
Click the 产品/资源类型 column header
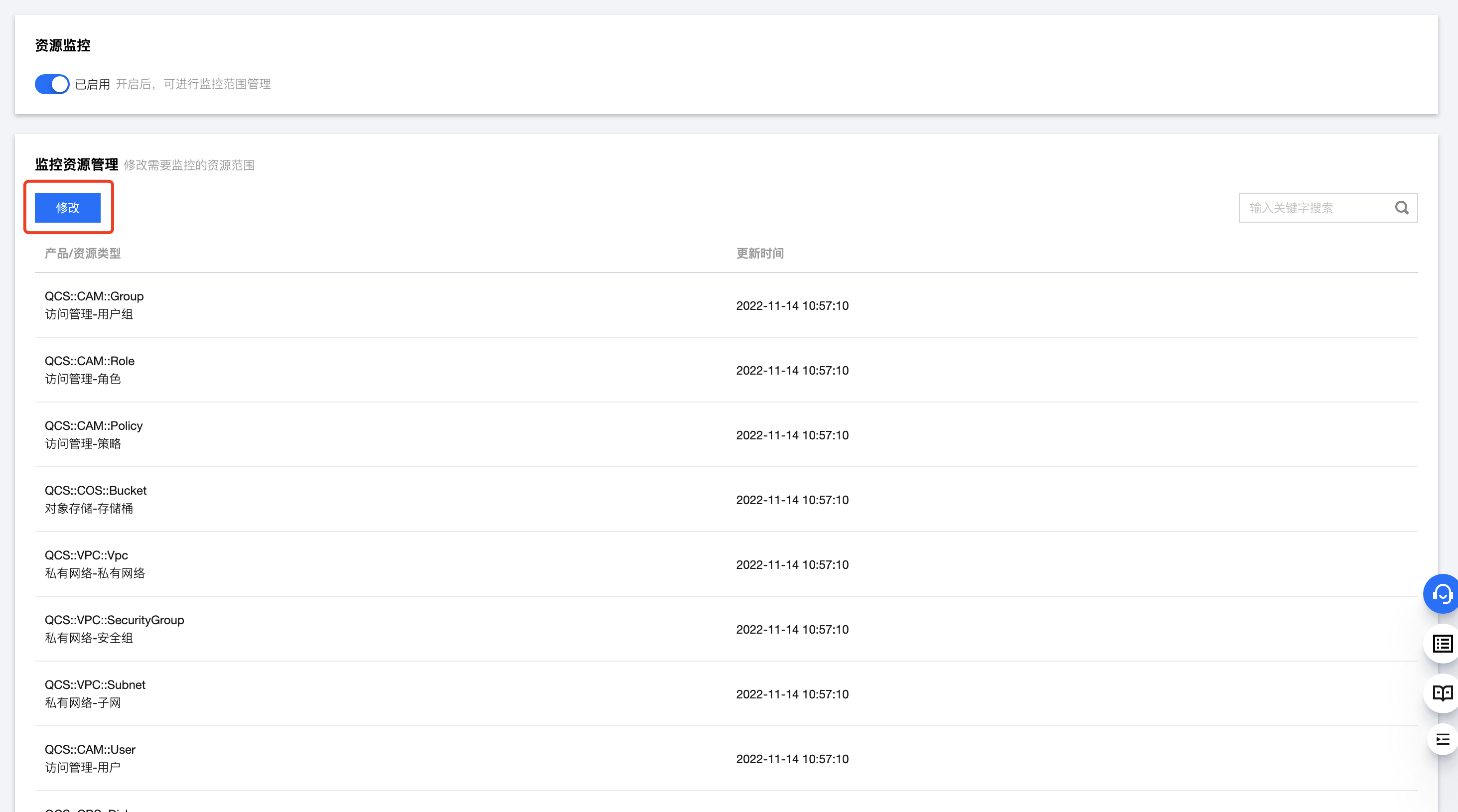(x=83, y=254)
